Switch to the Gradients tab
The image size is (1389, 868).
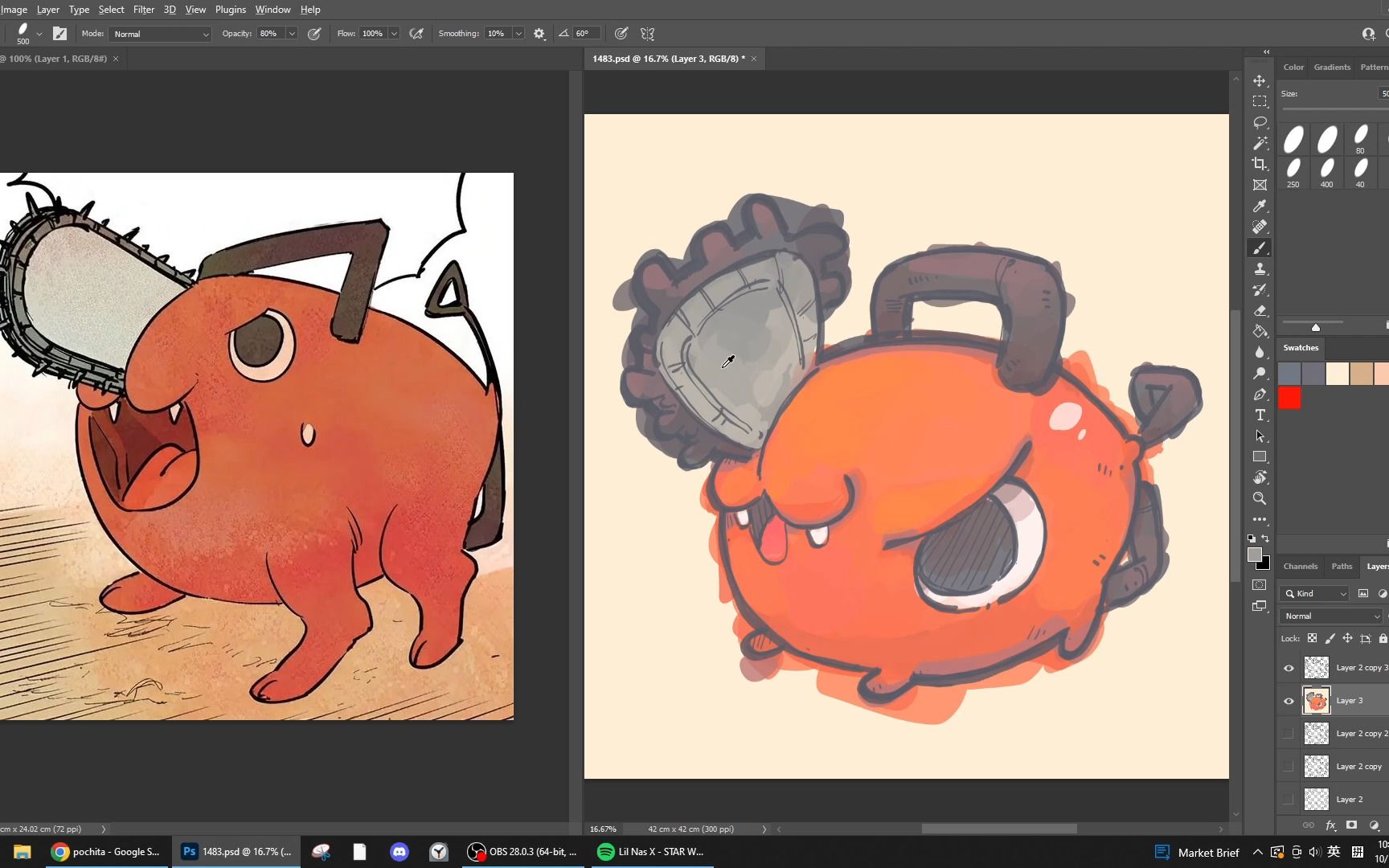(x=1332, y=67)
